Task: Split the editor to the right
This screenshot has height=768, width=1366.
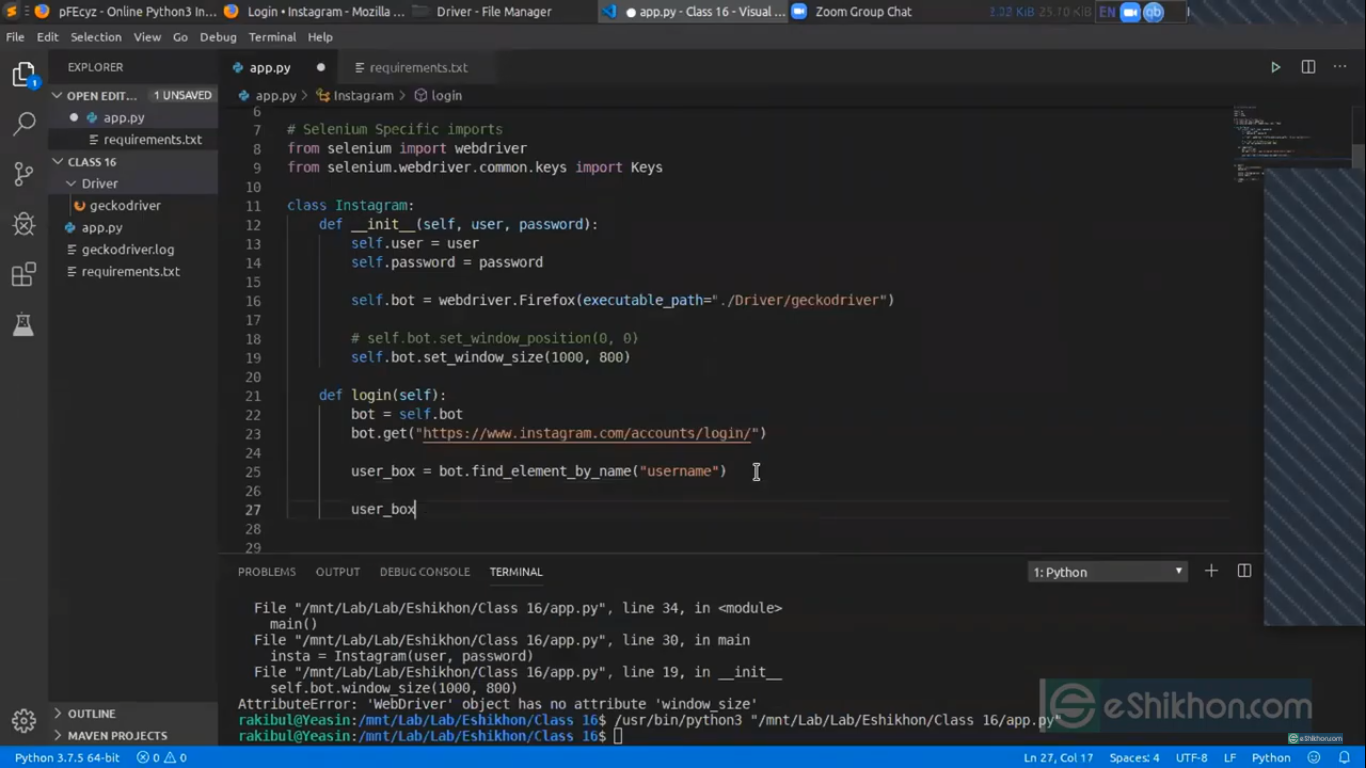Action: pyautogui.click(x=1308, y=67)
